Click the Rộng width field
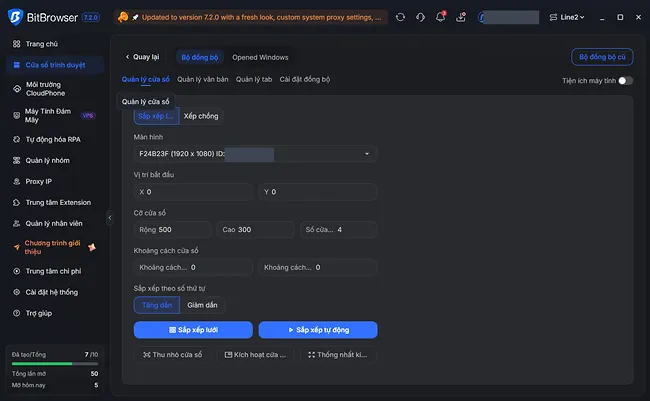 [x=172, y=230]
